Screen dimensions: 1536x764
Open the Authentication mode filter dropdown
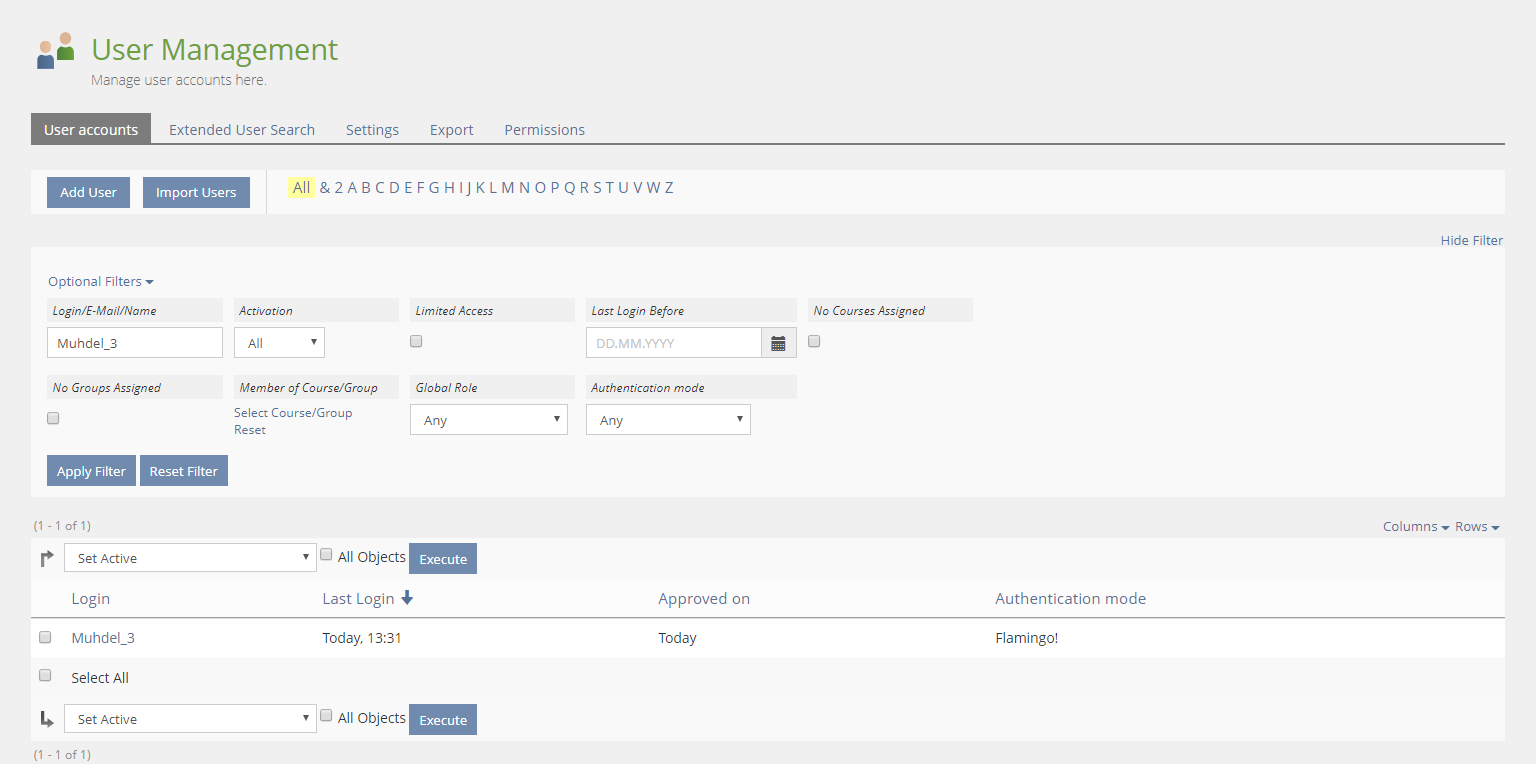pyautogui.click(x=668, y=420)
